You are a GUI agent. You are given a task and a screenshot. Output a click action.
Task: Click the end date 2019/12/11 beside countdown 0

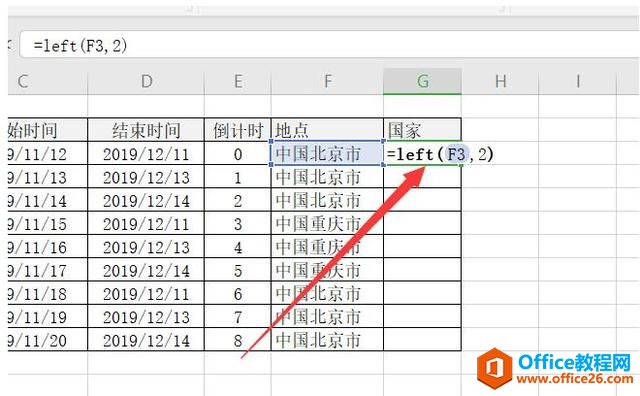click(x=146, y=154)
